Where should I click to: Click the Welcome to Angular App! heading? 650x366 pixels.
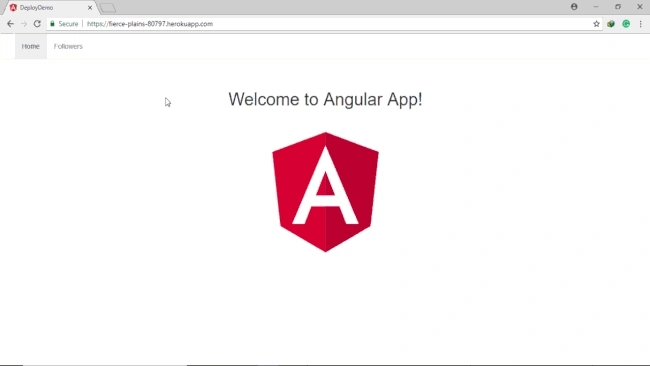pos(325,99)
